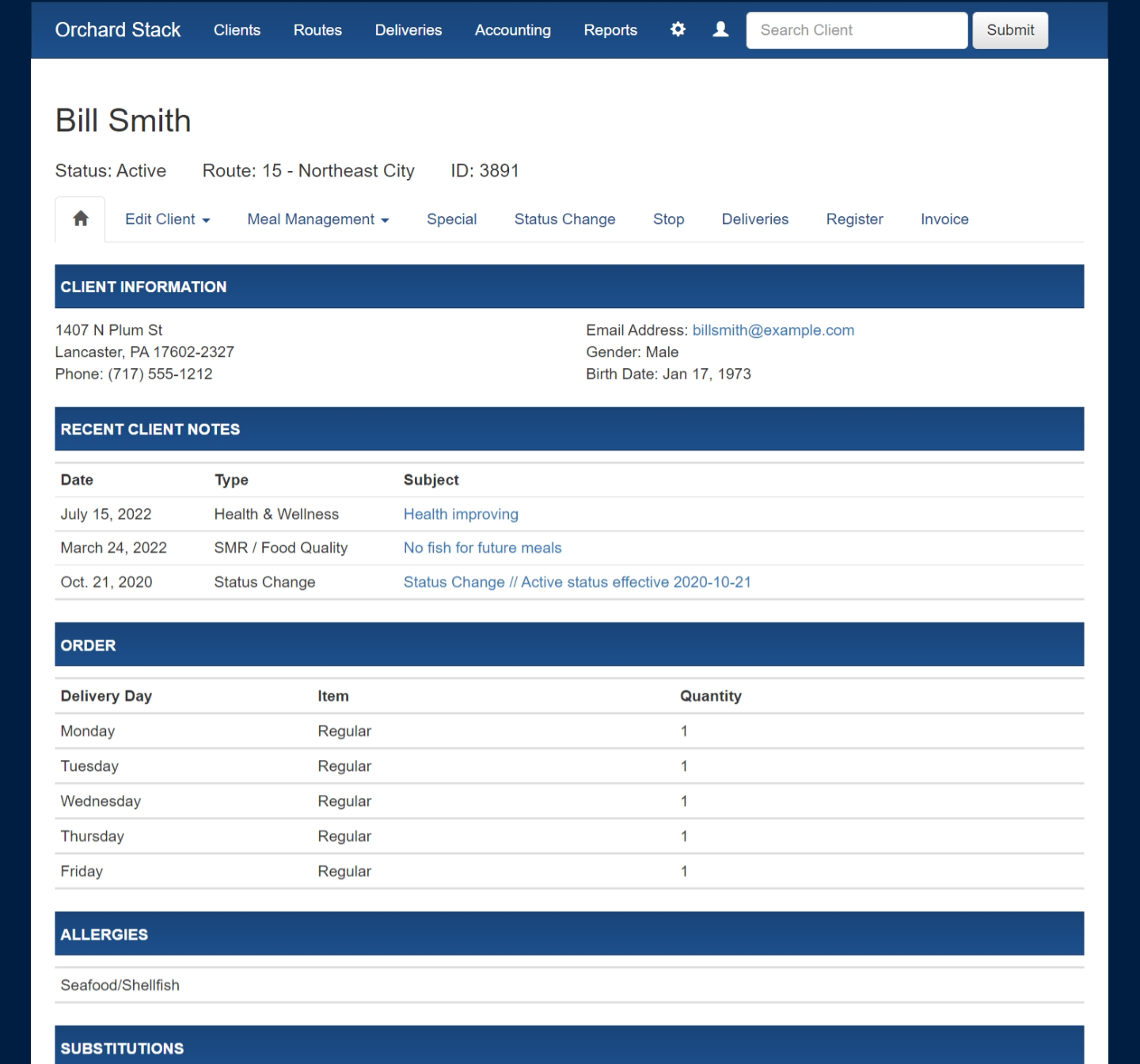Image resolution: width=1140 pixels, height=1064 pixels.
Task: Click the Health & Wellness note type
Action: click(276, 515)
